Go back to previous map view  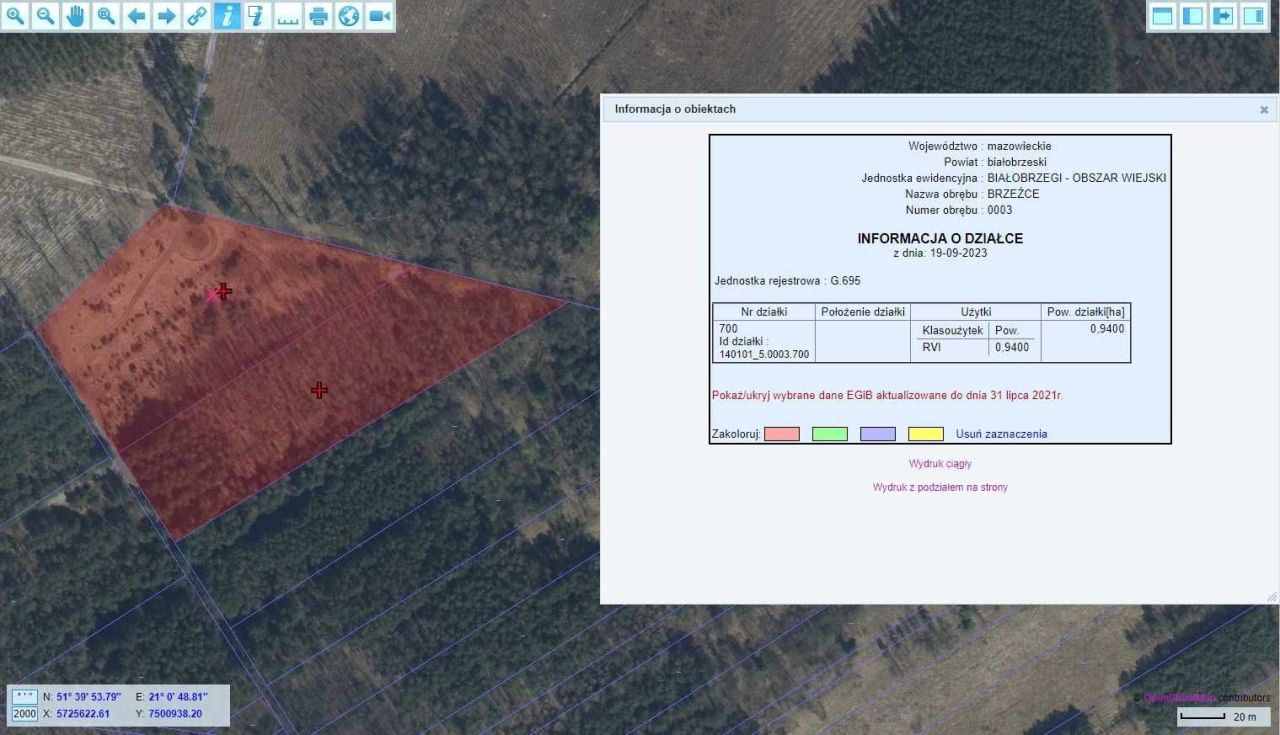pos(137,16)
